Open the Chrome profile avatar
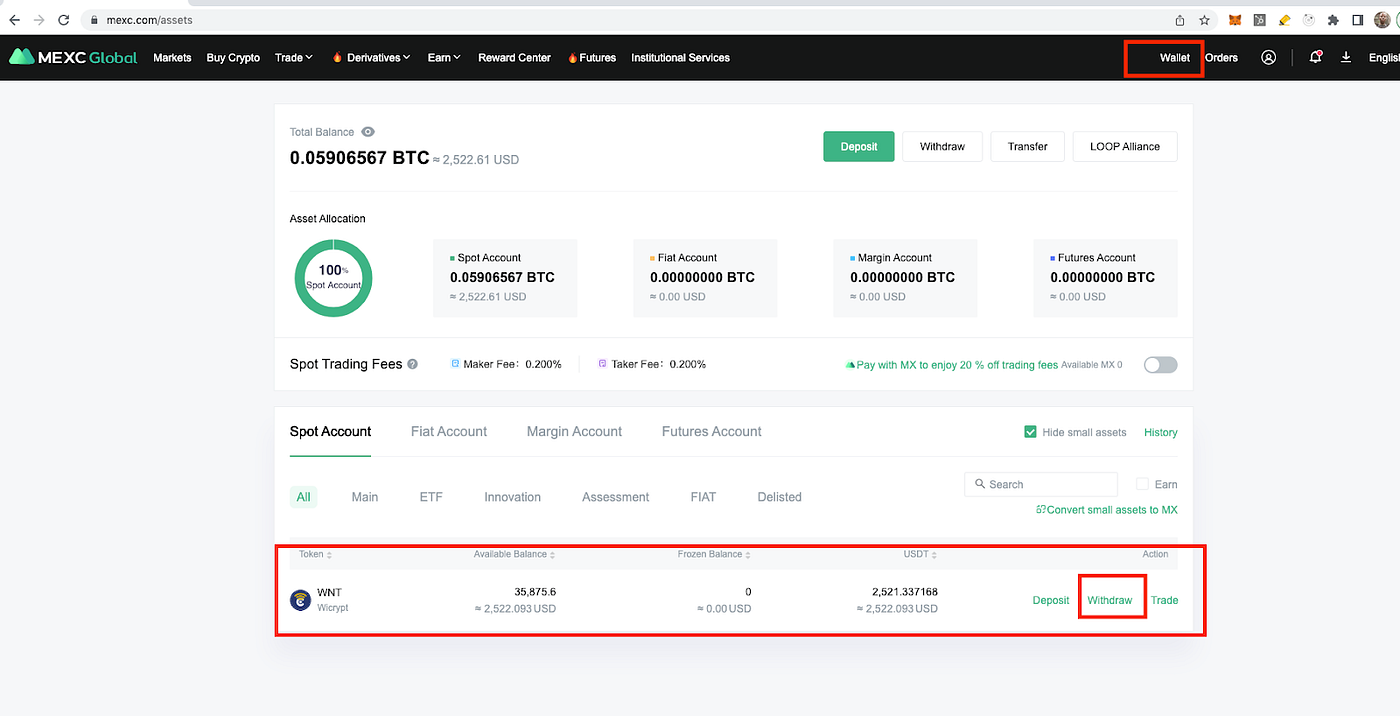The image size is (1400, 716). (x=1383, y=20)
